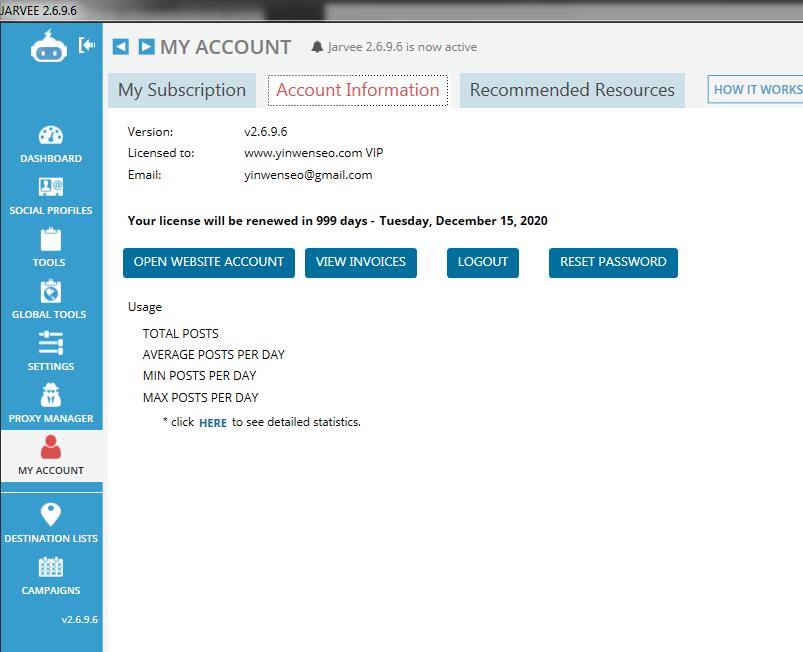Open the Global Tools icon

click(x=51, y=291)
